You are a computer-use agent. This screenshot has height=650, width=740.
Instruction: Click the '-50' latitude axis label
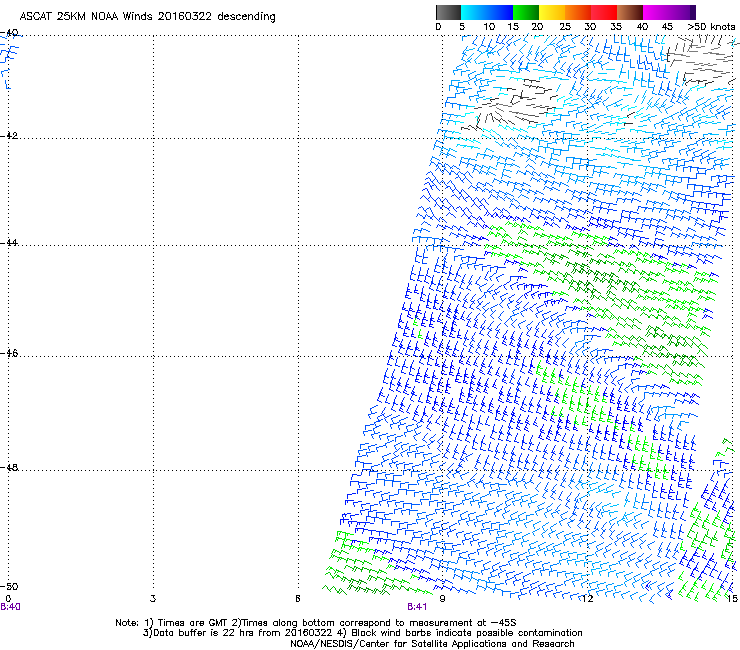9,586
